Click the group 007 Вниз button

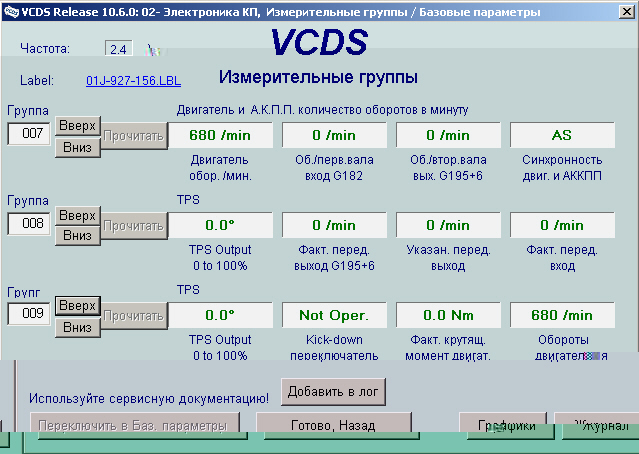coord(77,147)
